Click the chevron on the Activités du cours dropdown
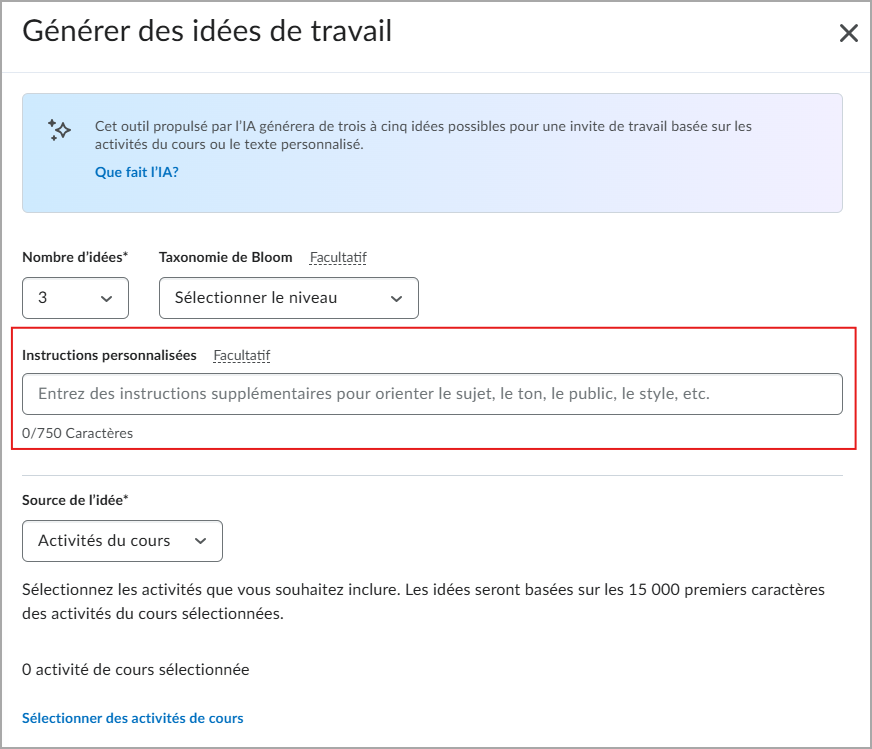 (200, 541)
